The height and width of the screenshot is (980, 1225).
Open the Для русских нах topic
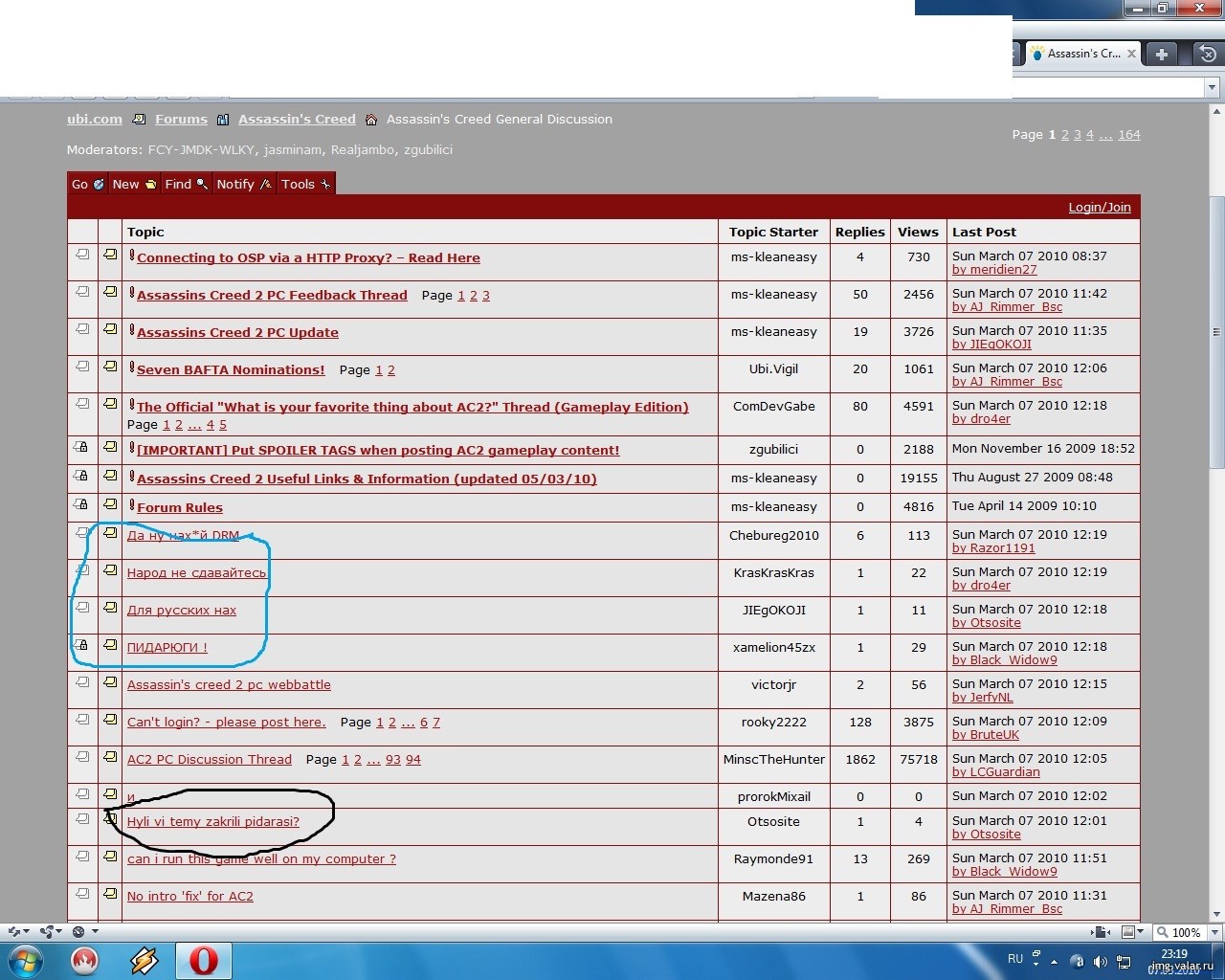pos(182,610)
